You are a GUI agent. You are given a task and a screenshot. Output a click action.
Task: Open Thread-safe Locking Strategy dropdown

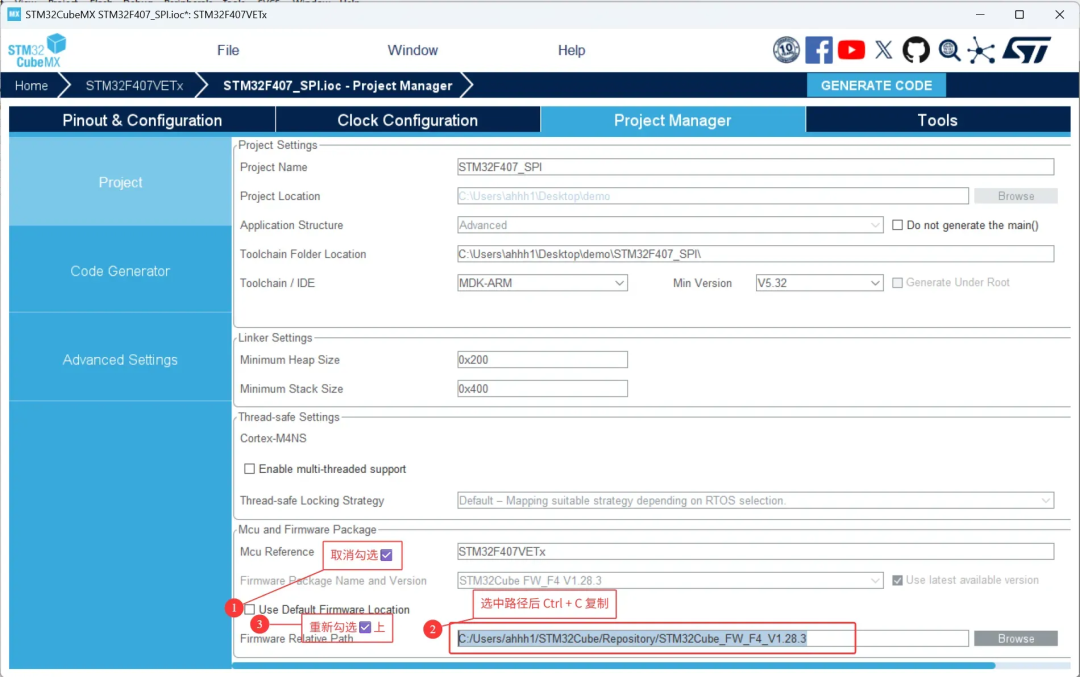coord(756,501)
